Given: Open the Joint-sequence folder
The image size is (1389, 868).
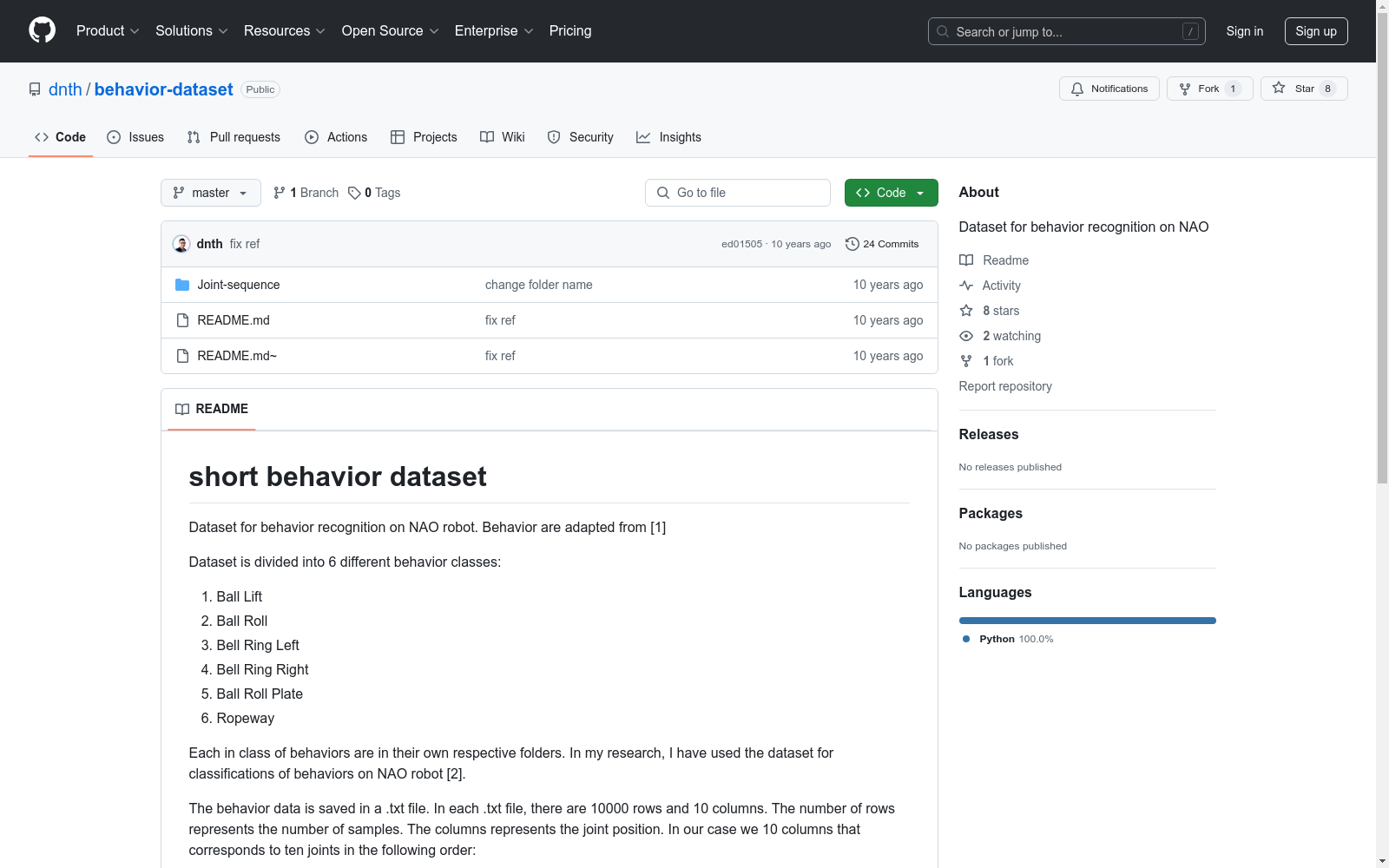Looking at the screenshot, I should point(239,285).
